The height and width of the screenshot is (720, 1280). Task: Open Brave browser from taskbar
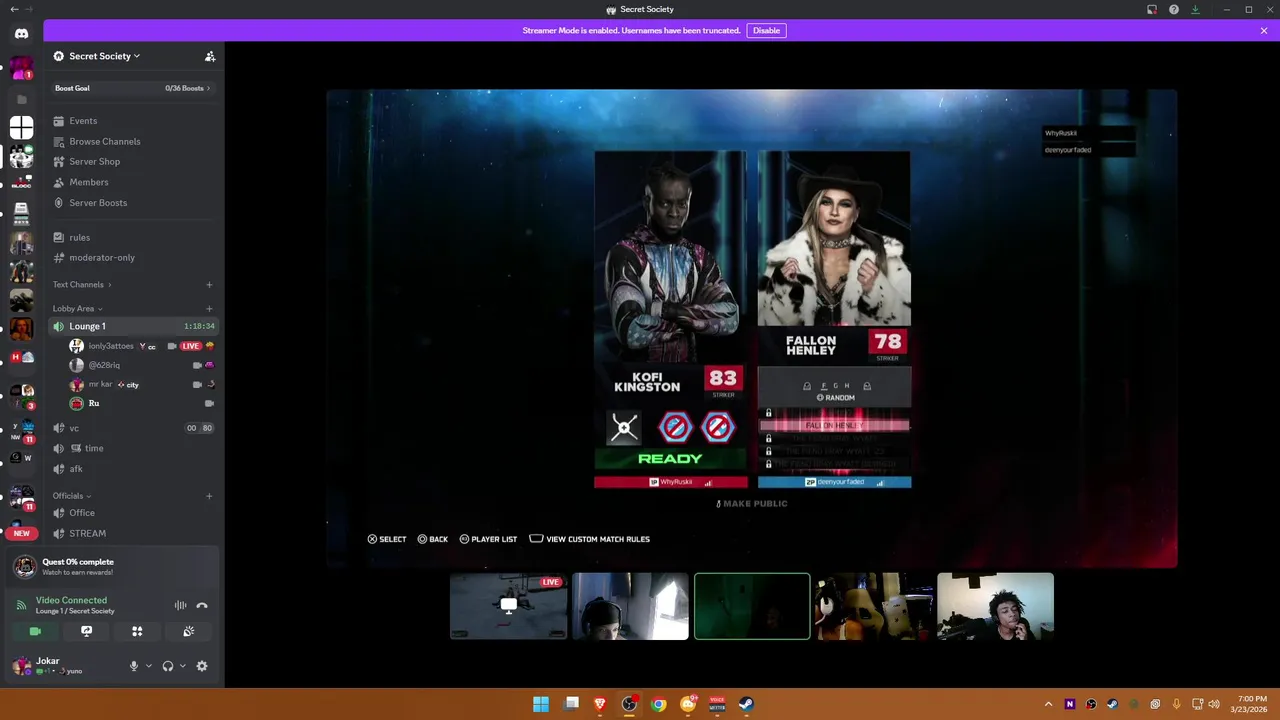click(x=600, y=704)
